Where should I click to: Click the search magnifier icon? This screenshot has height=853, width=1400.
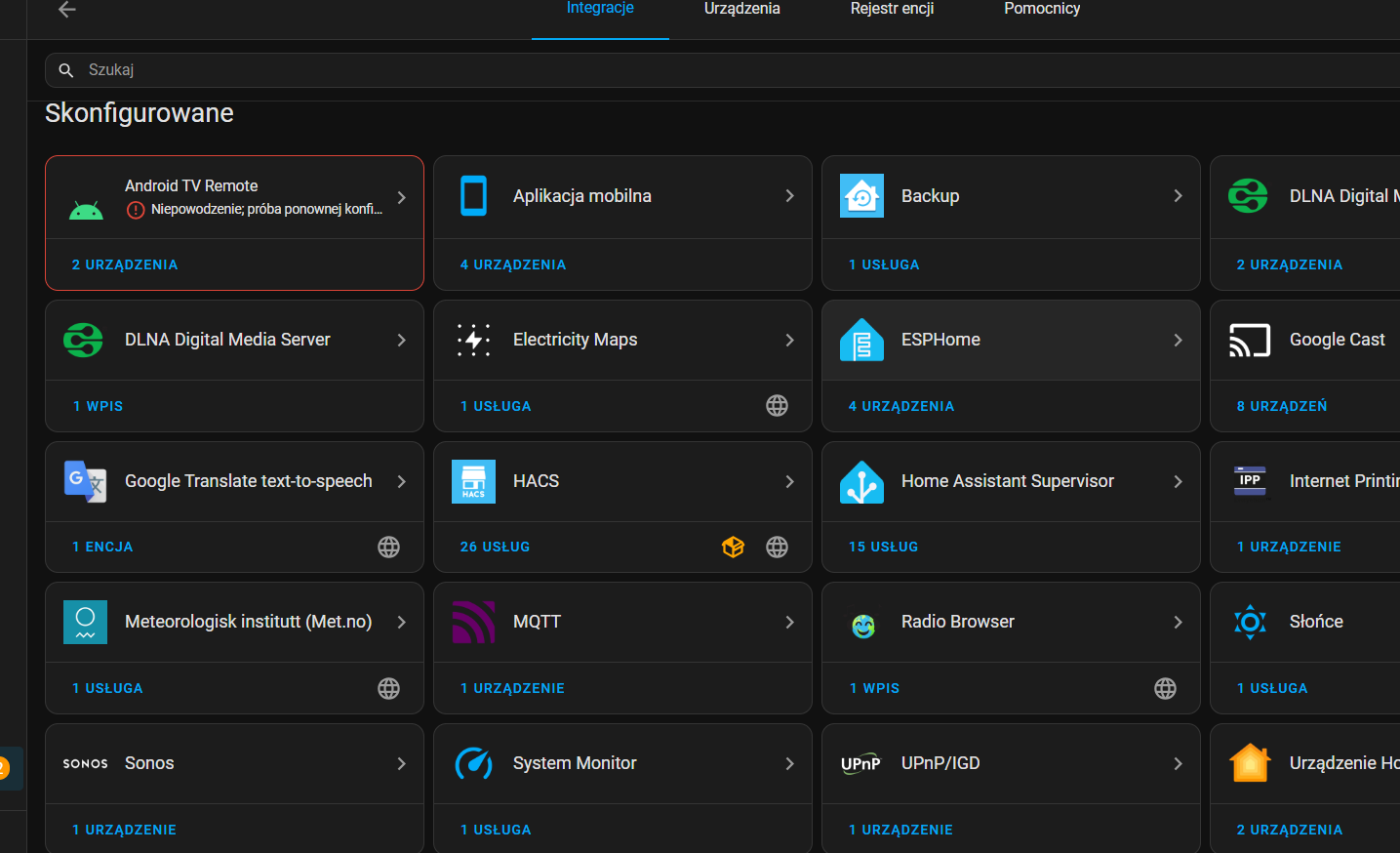tap(66, 70)
